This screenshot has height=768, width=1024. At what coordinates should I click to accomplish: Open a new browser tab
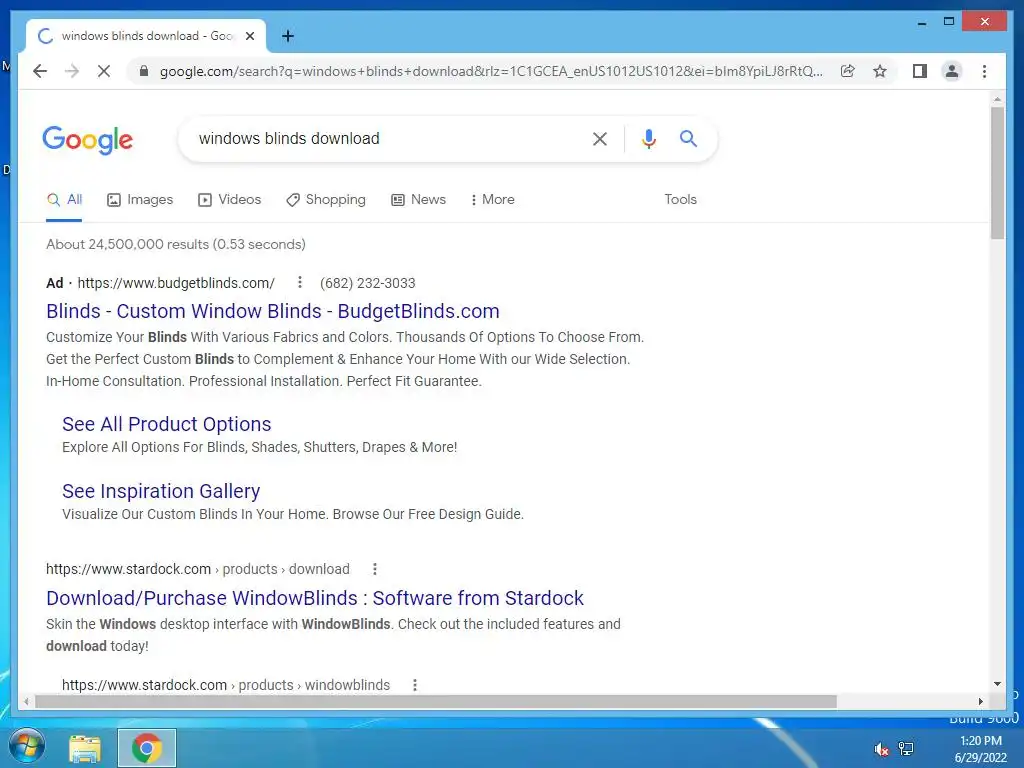pyautogui.click(x=288, y=36)
